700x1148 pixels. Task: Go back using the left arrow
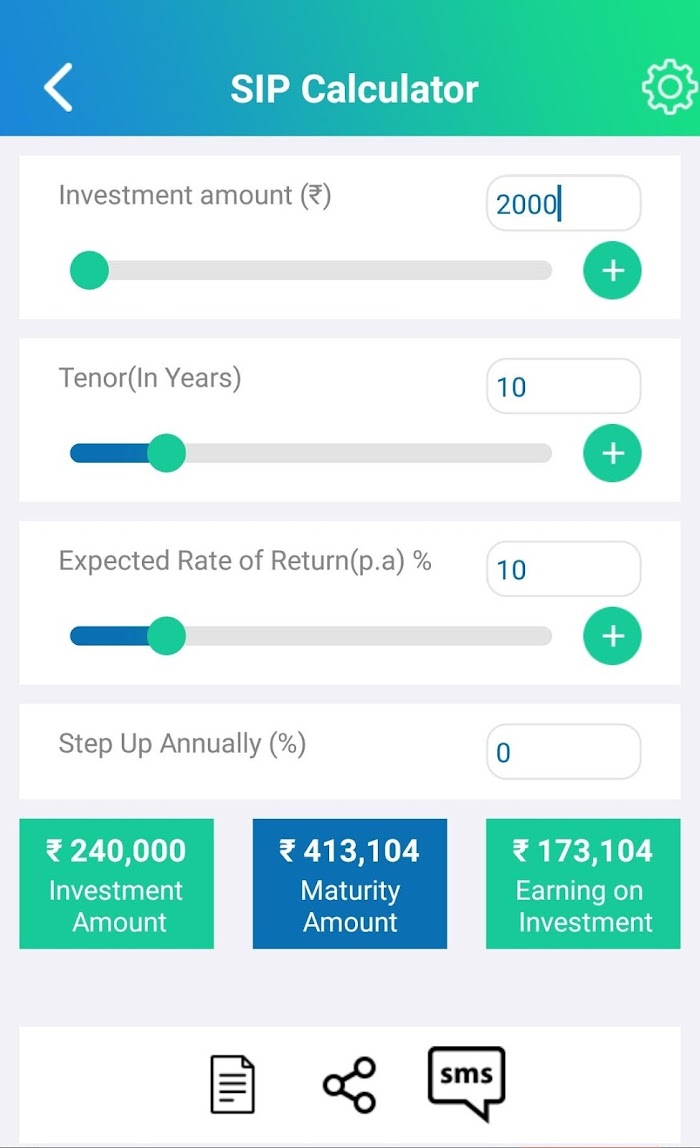[58, 87]
